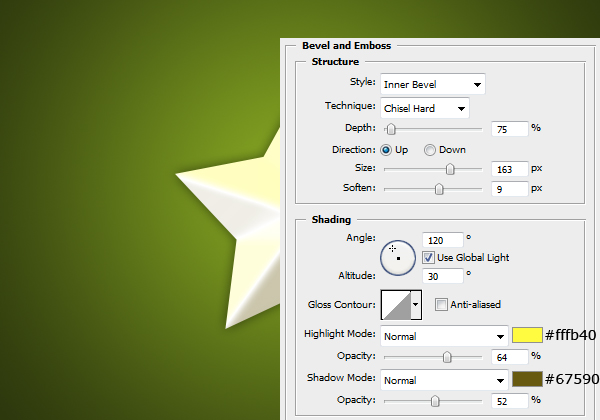Open the Shadow Mode dropdown

[x=444, y=380]
